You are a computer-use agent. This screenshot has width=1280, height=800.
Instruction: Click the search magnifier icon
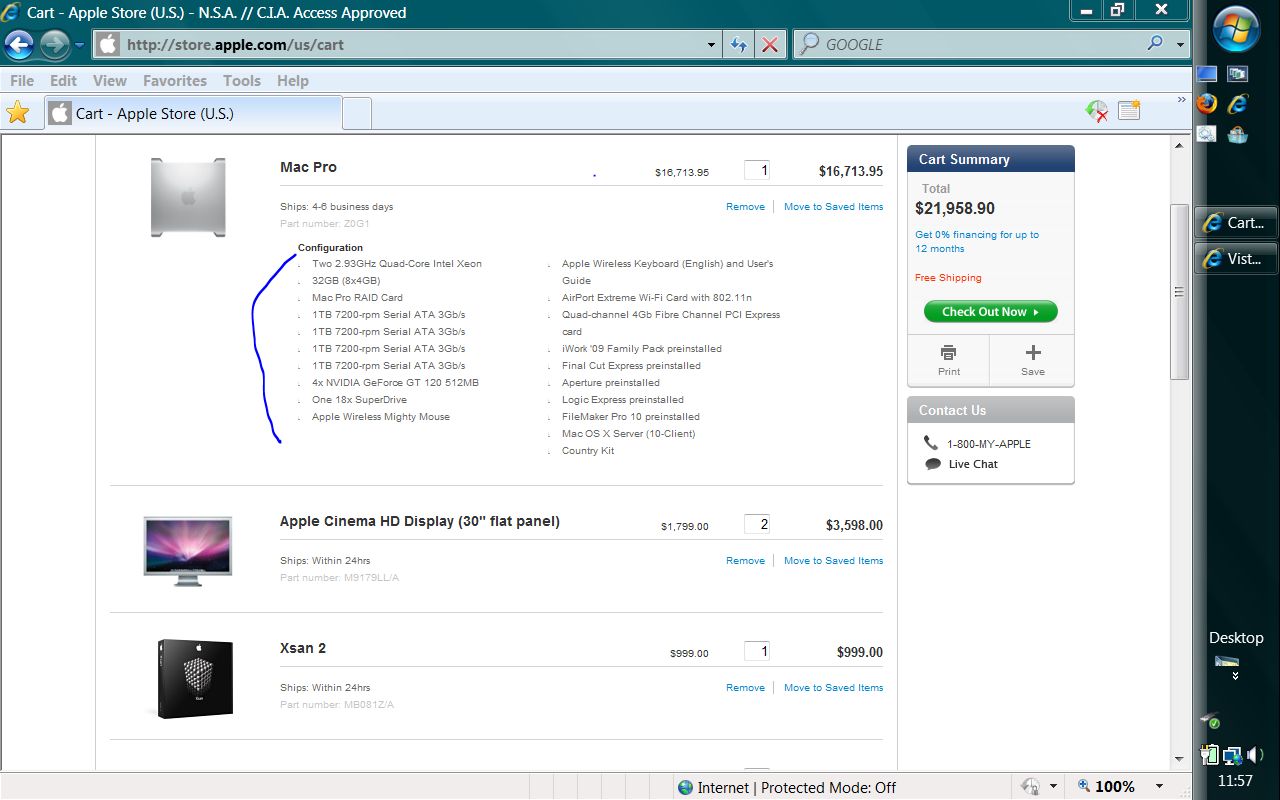pyautogui.click(x=1155, y=44)
